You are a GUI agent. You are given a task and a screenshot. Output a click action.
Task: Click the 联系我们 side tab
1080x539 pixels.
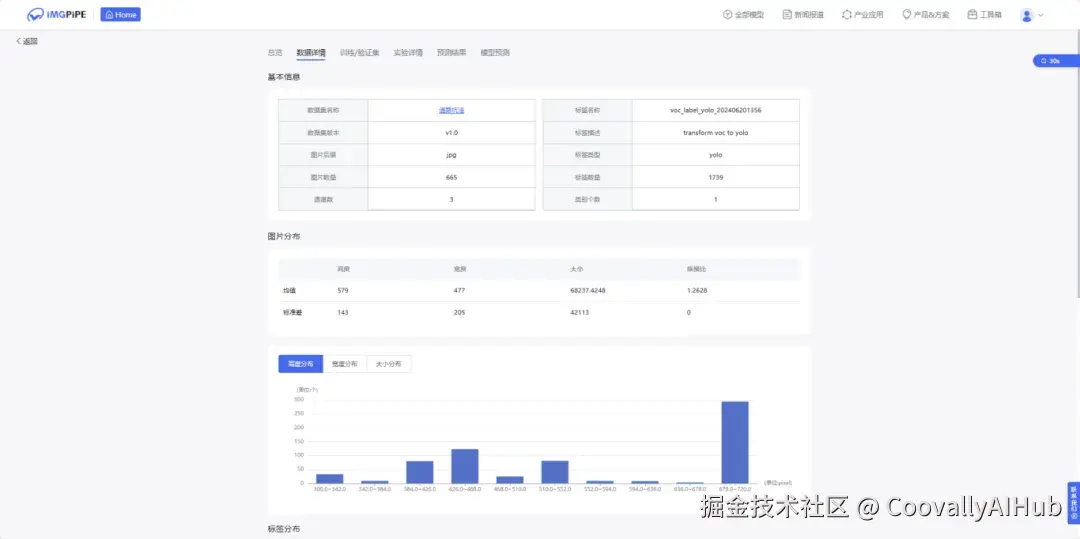1074,503
